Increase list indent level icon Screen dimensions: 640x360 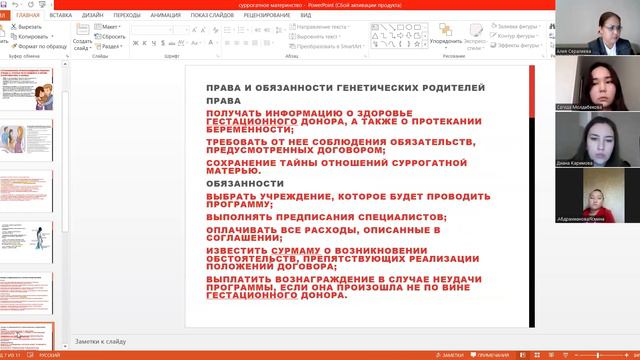point(267,30)
